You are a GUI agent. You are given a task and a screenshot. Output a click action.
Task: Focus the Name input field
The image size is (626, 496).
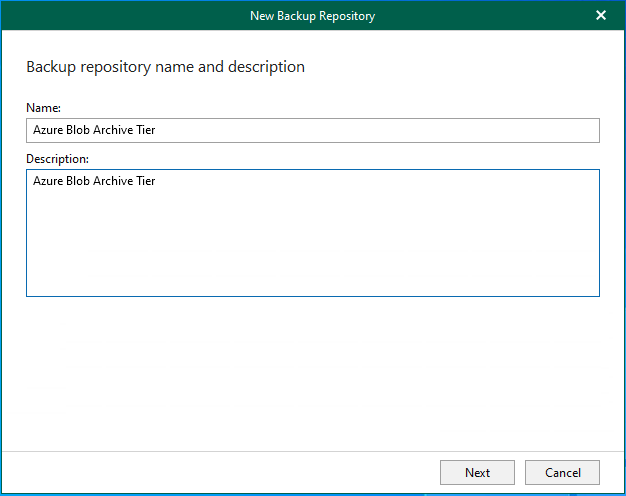click(x=312, y=130)
